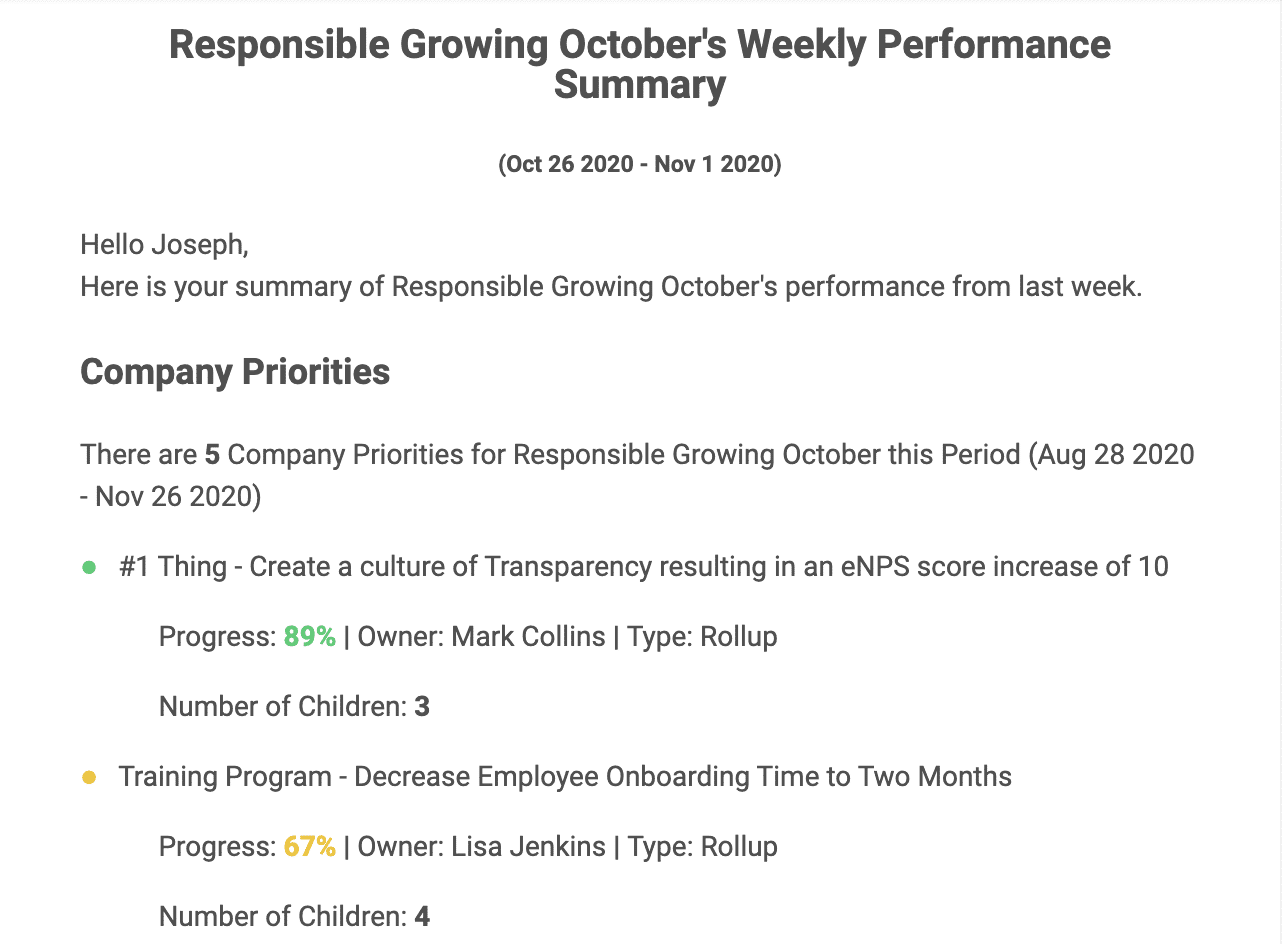Click the bold 5 Company Priorities count
This screenshot has width=1282, height=944.
[212, 455]
